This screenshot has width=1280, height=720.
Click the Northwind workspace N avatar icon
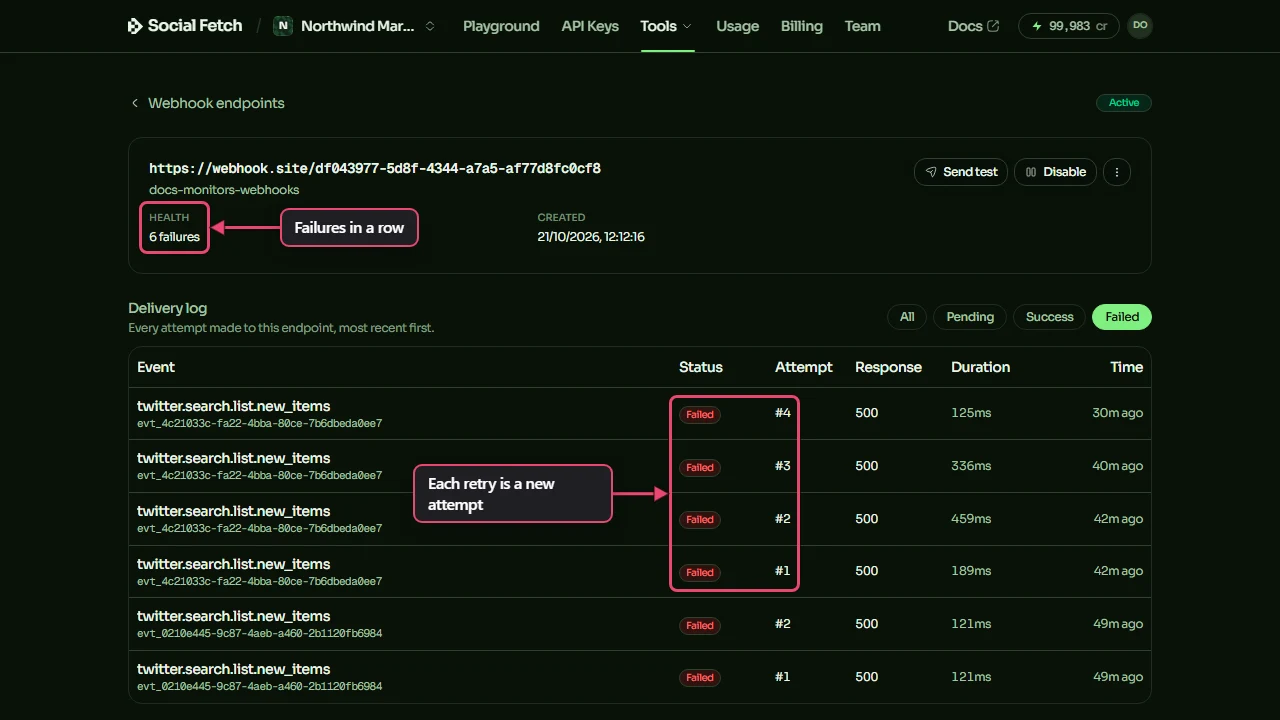tap(283, 26)
